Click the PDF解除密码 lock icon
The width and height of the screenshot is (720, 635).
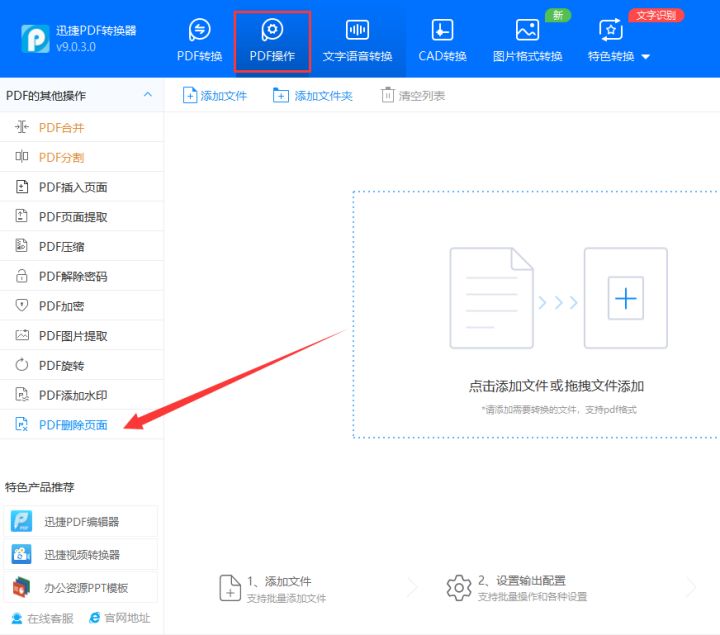22,275
